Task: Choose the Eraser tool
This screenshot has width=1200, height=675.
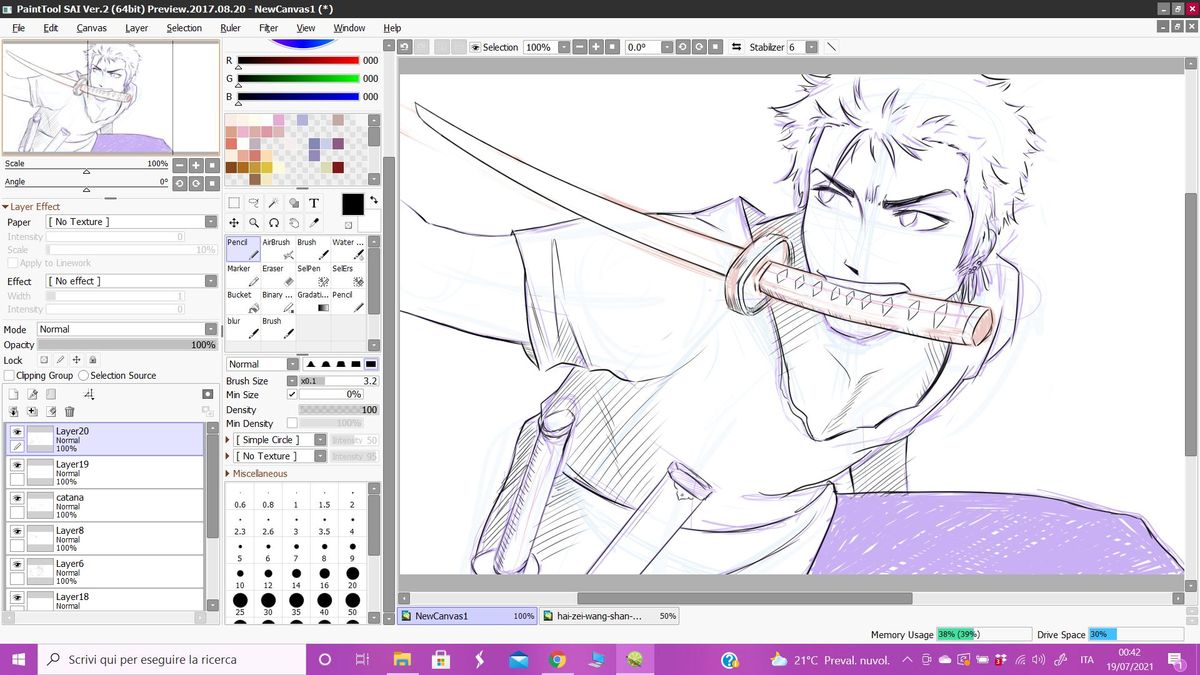Action: pyautogui.click(x=276, y=275)
